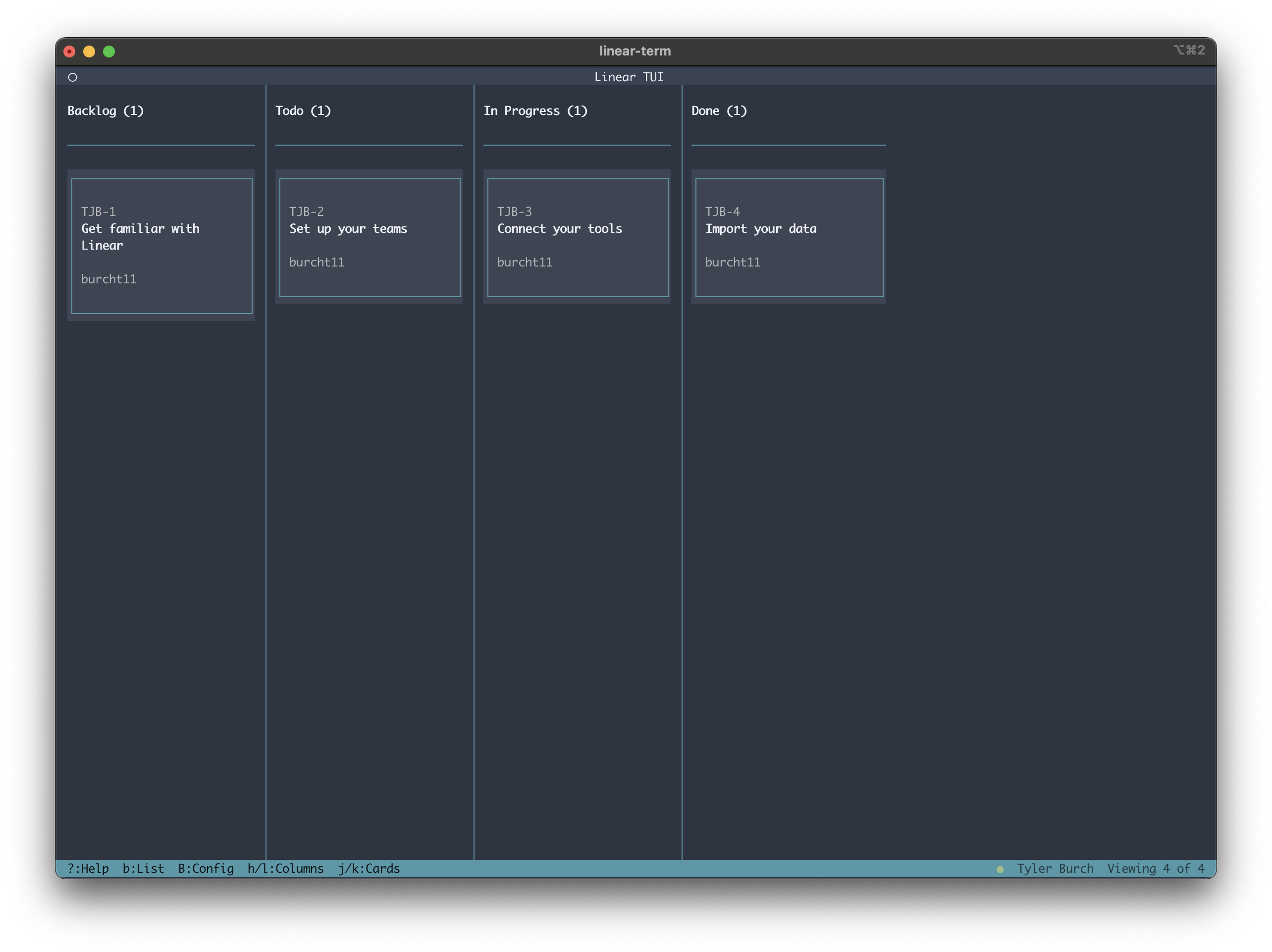Viewport: 1272px width, 952px height.
Task: Click the Todo column header
Action: (x=303, y=110)
